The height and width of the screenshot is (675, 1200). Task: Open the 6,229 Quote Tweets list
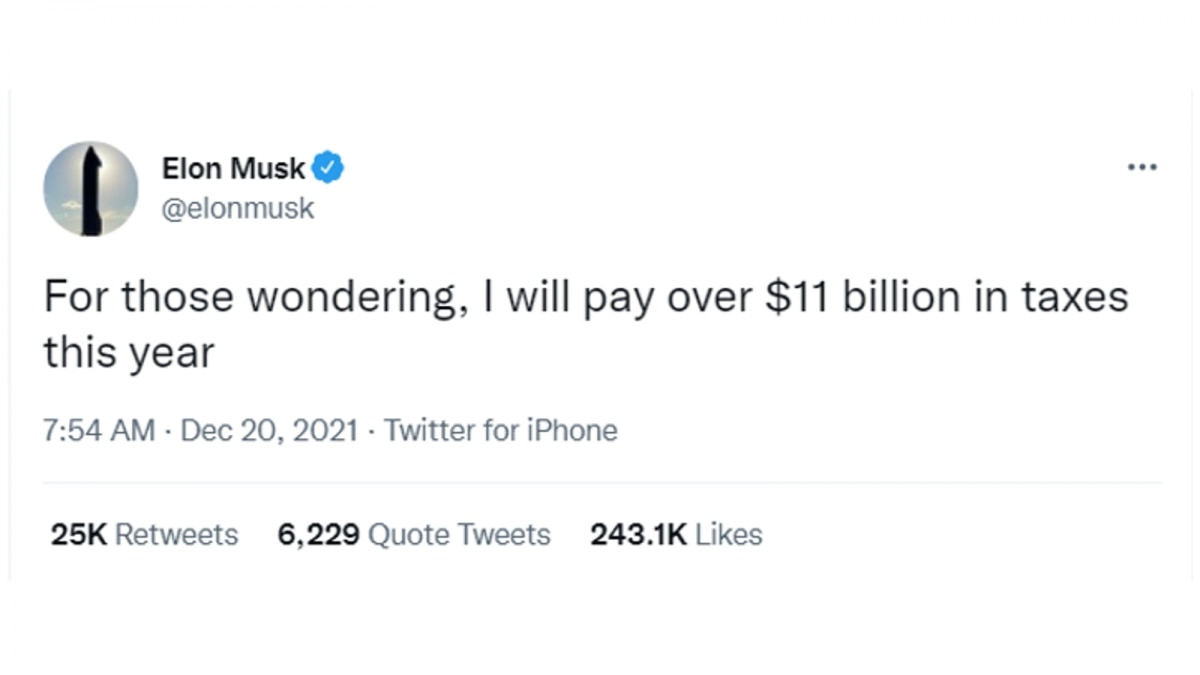[x=414, y=535]
